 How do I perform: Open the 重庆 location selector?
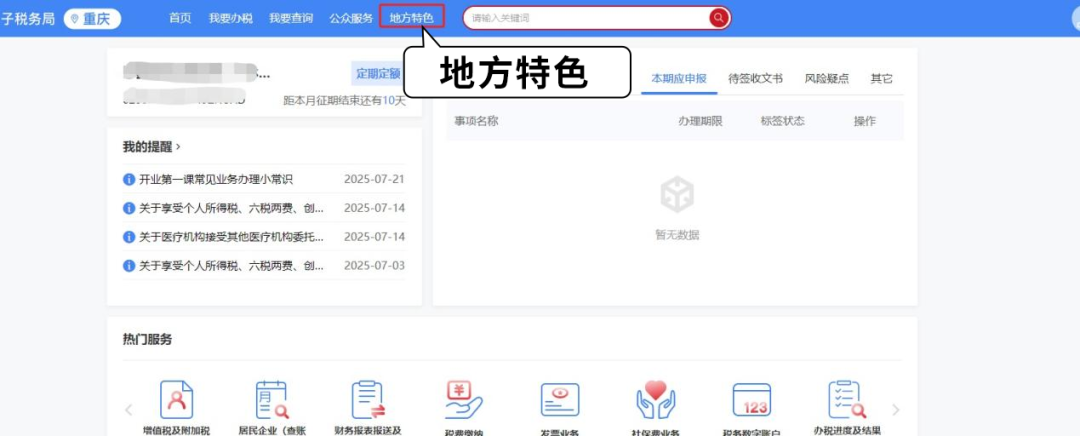(x=92, y=19)
